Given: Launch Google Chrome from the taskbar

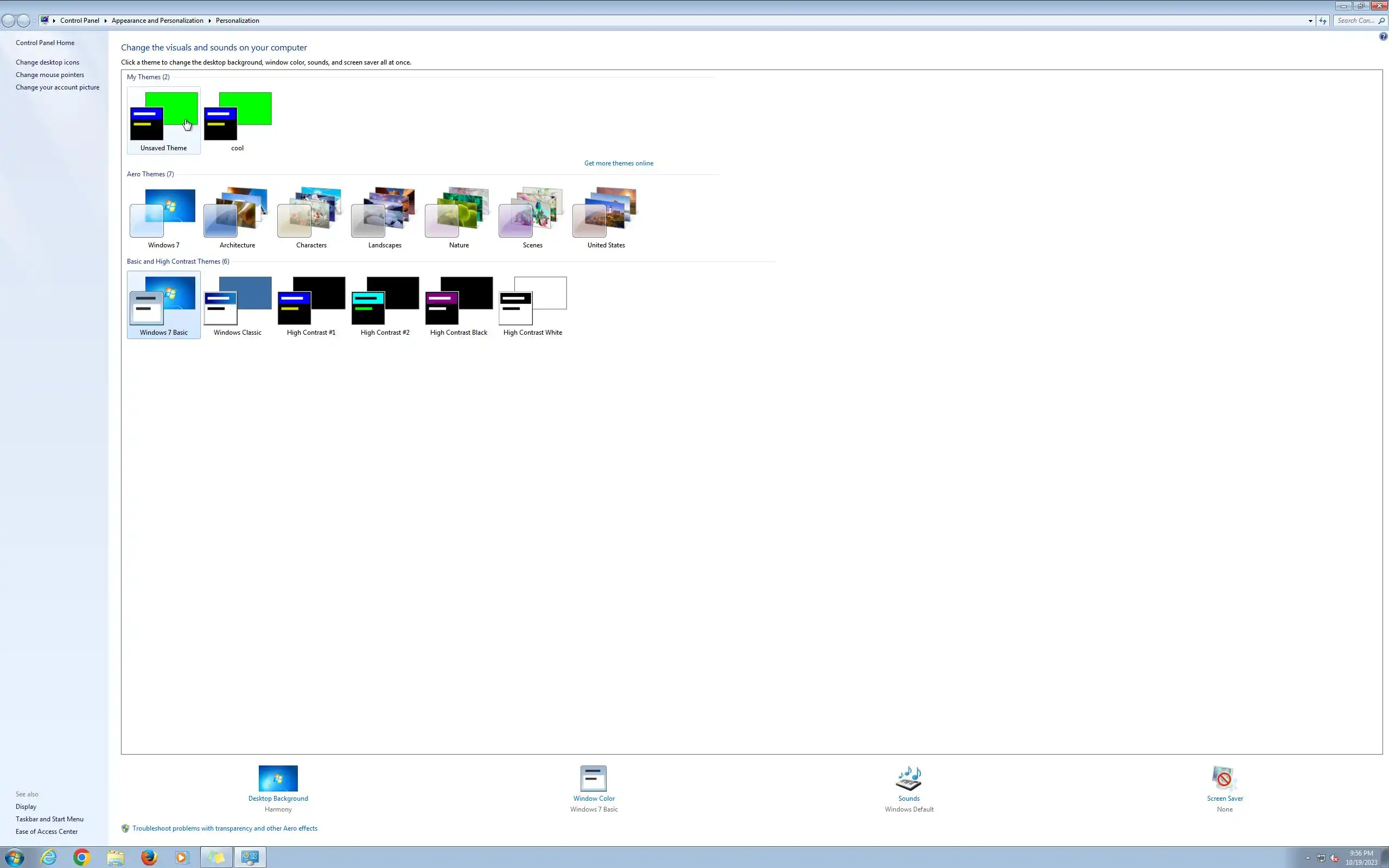Looking at the screenshot, I should (81, 857).
